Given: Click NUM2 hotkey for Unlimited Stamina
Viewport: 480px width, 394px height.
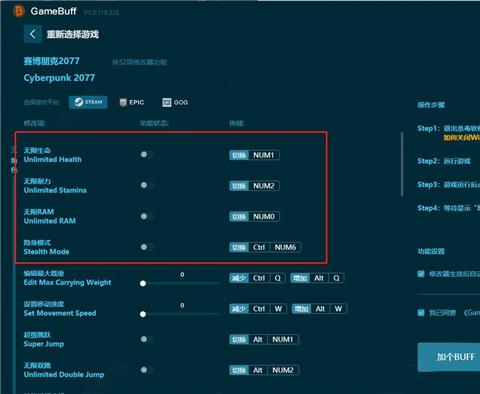Looking at the screenshot, I should [264, 186].
